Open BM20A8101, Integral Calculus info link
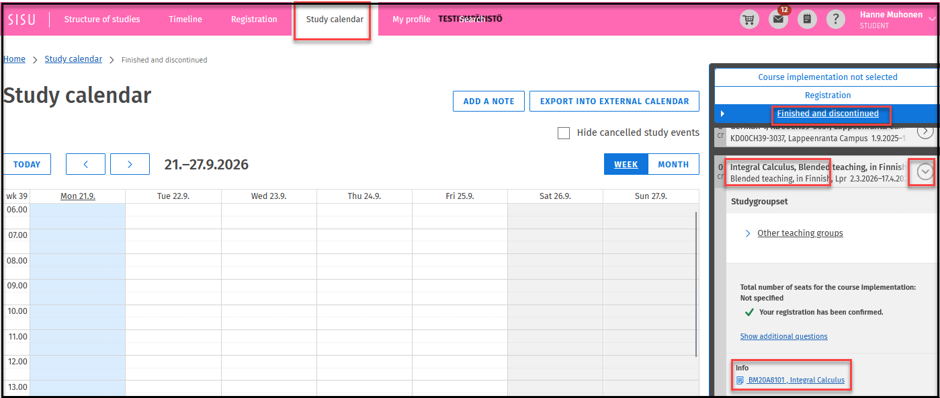This screenshot has height=398, width=940. coord(796,380)
